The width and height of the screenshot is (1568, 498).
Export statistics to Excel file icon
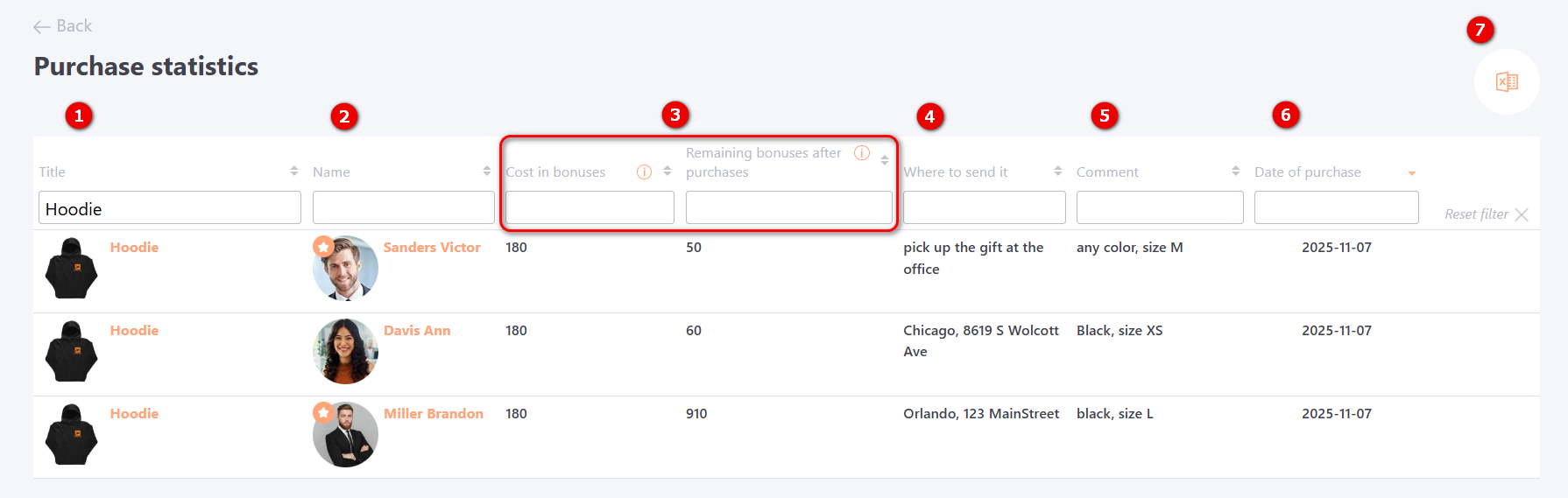(x=1507, y=82)
